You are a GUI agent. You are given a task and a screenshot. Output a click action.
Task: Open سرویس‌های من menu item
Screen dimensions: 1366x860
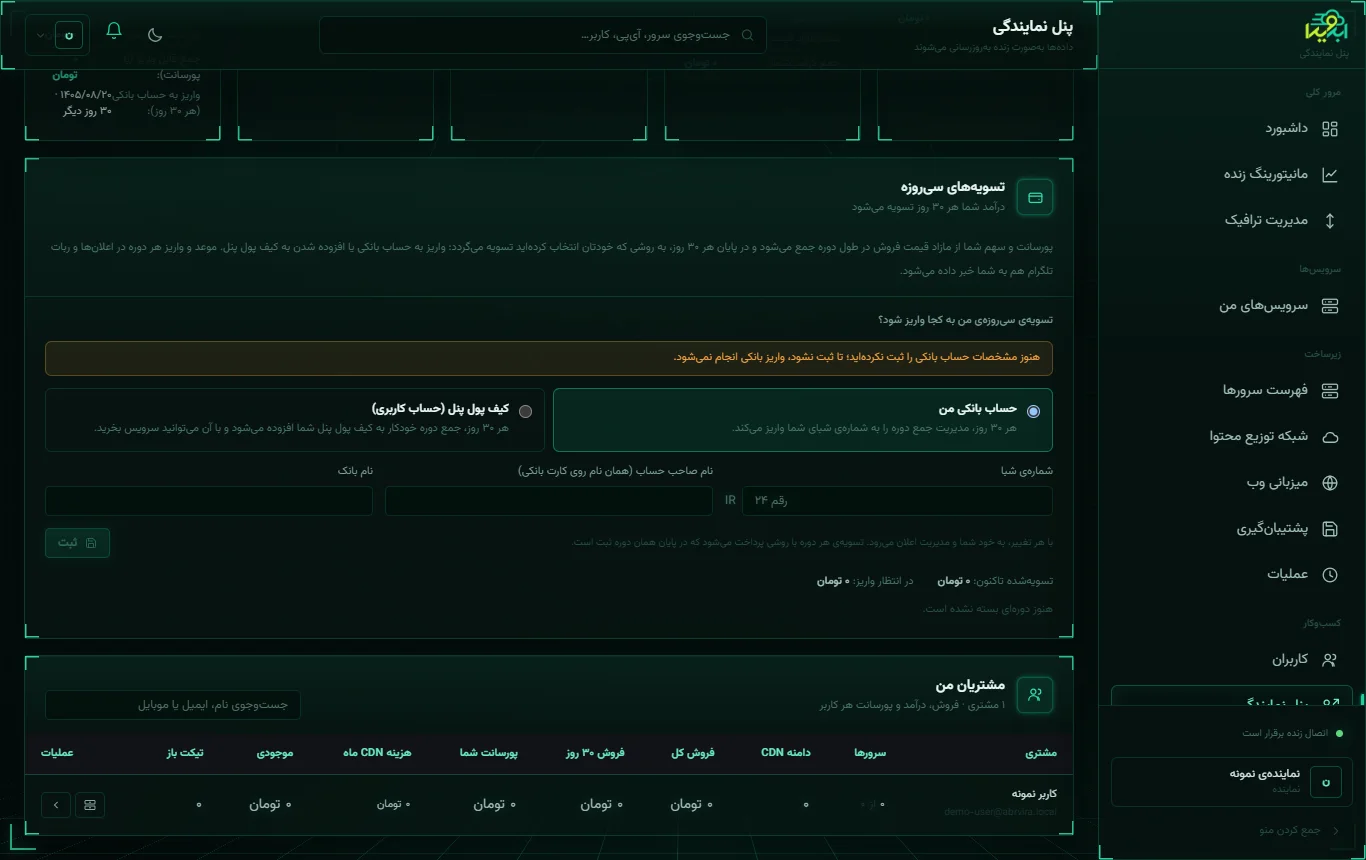click(1231, 306)
